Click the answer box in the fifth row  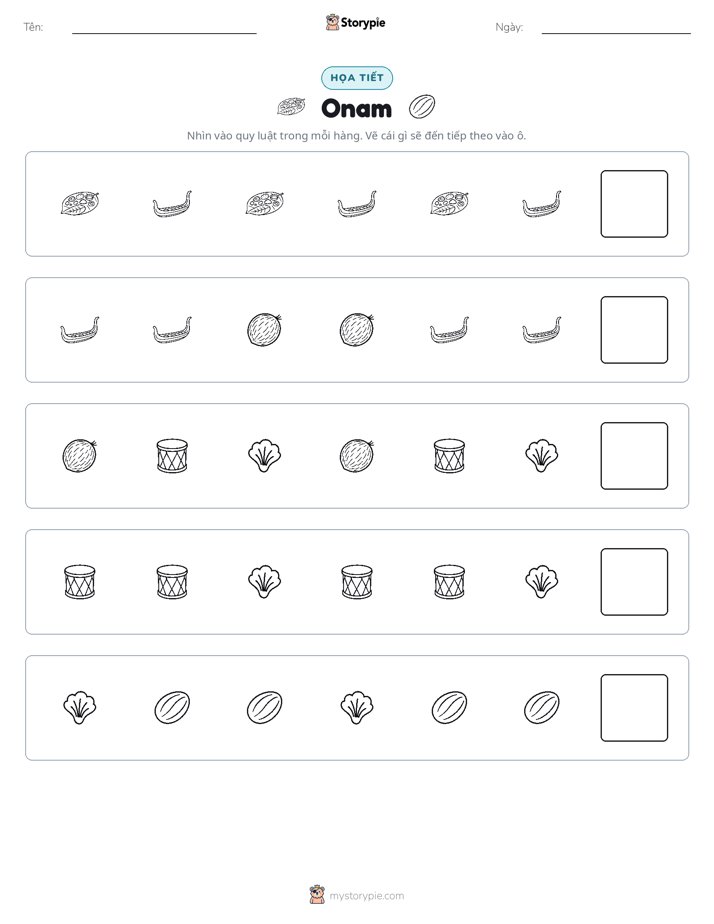pos(634,708)
